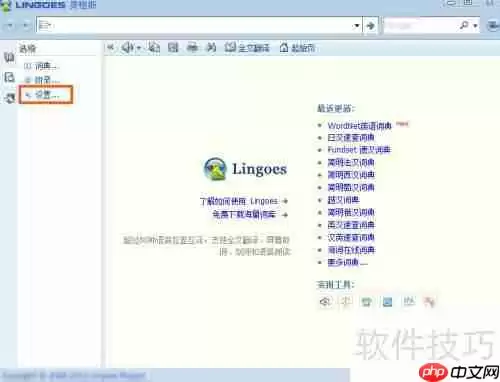Open the WordNet英语词典 link
Viewport: 500px width, 382px height.
[x=359, y=125]
